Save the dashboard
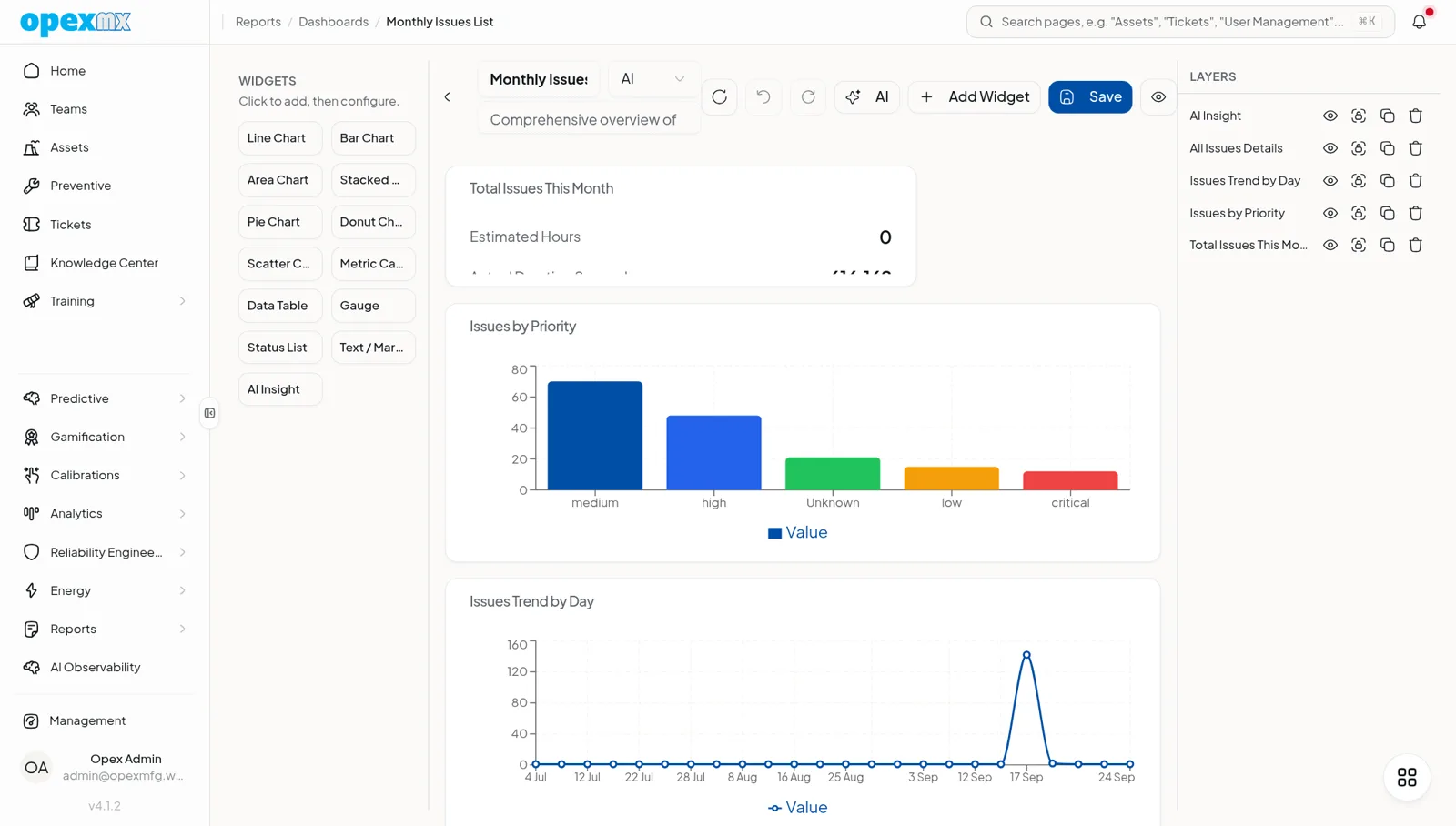The image size is (1456, 826). point(1090,96)
